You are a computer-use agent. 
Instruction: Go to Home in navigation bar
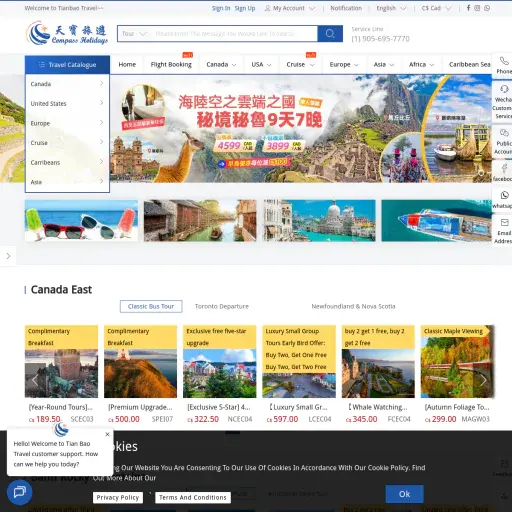coord(127,65)
